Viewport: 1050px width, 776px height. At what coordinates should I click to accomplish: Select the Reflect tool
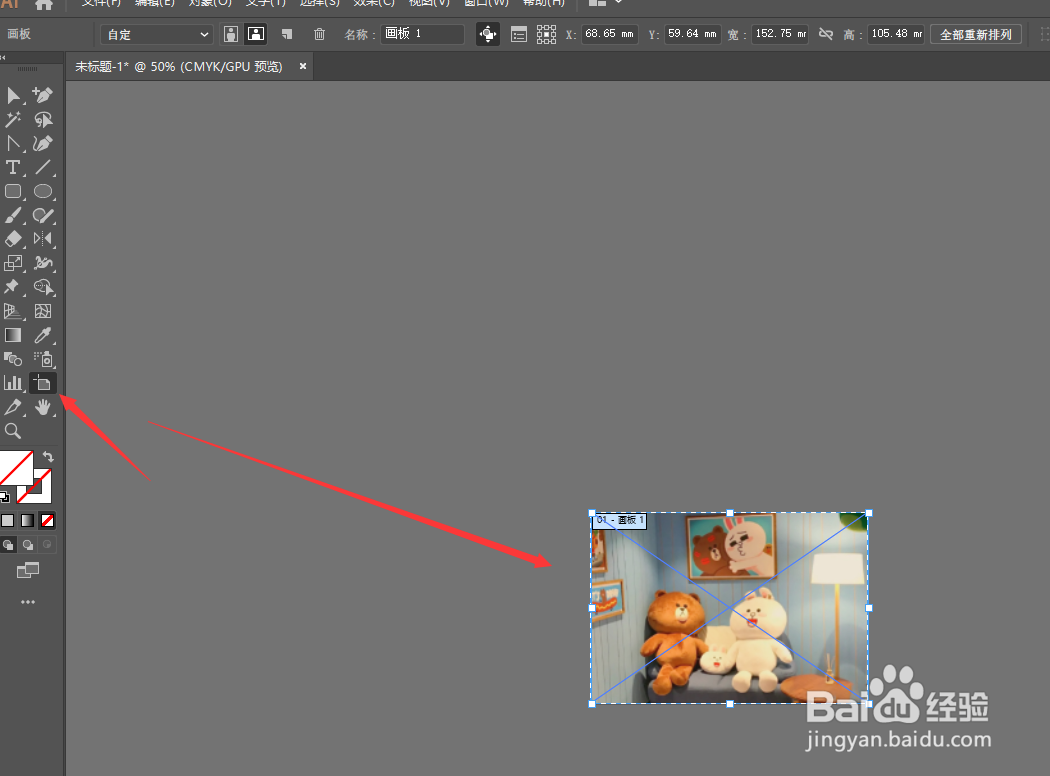coord(43,239)
